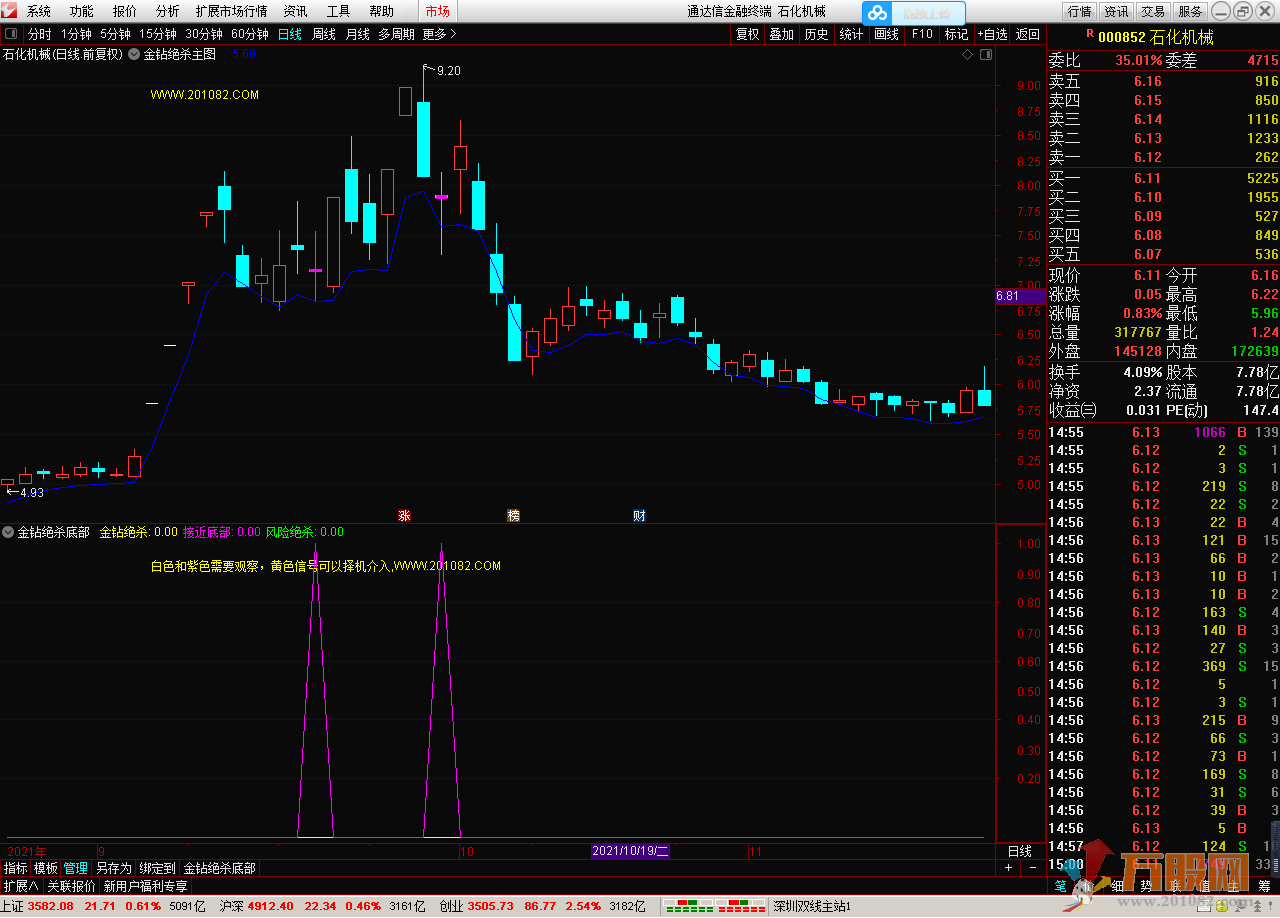Click the 榜 marker under the chart
Image resolution: width=1280 pixels, height=918 pixels.
[x=513, y=516]
